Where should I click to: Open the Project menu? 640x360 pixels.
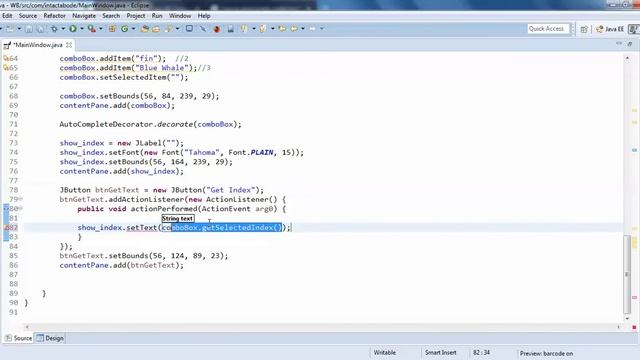coord(136,16)
